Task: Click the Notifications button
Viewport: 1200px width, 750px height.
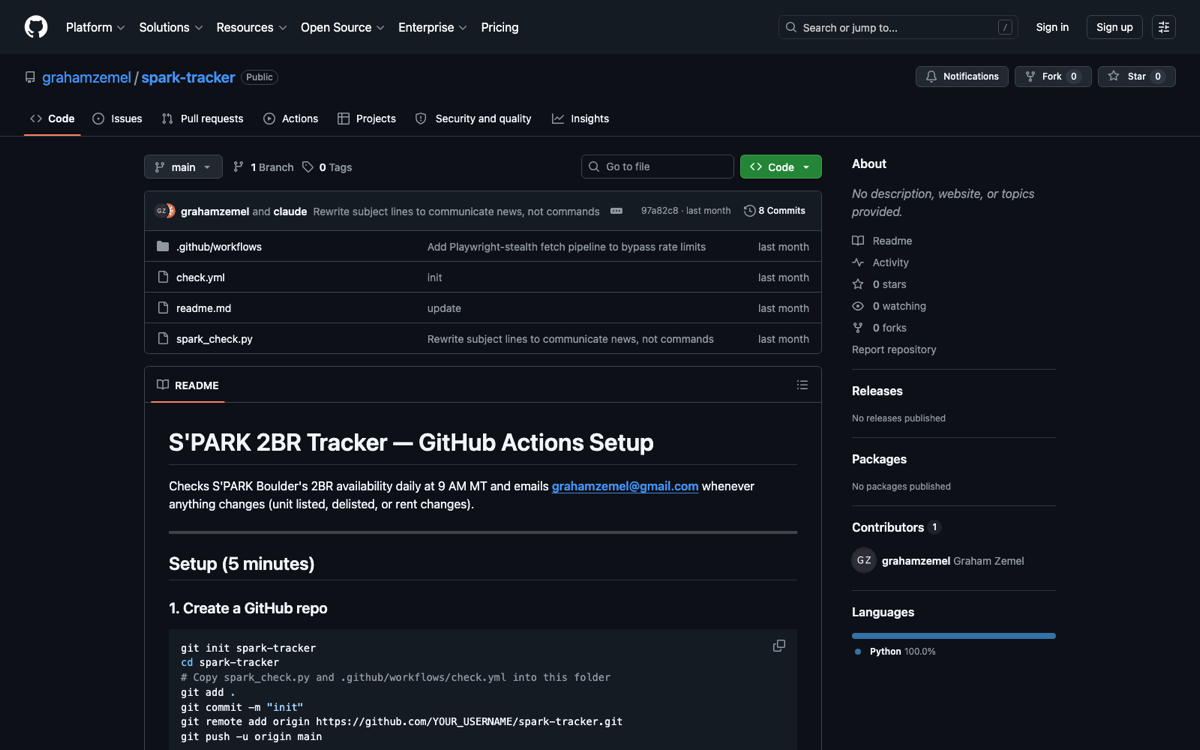Action: click(x=962, y=77)
